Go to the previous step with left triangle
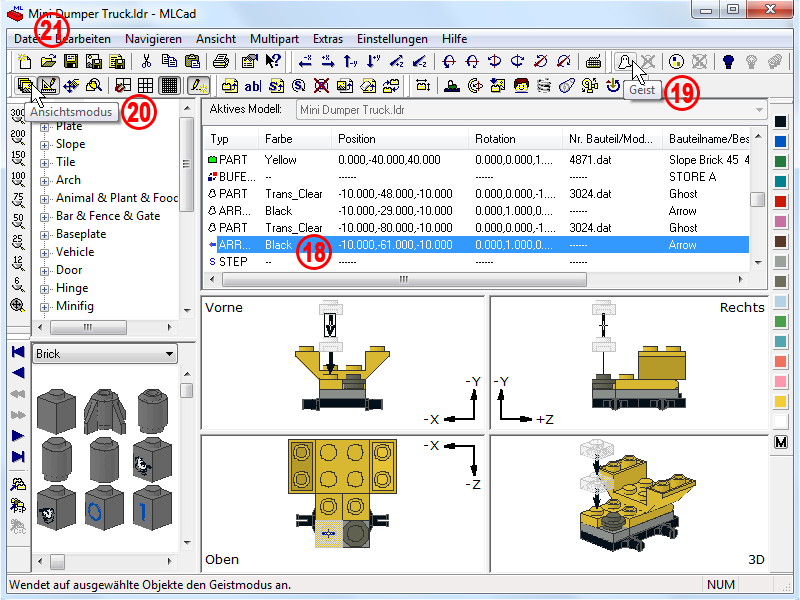The height and width of the screenshot is (600, 800). coord(18,372)
